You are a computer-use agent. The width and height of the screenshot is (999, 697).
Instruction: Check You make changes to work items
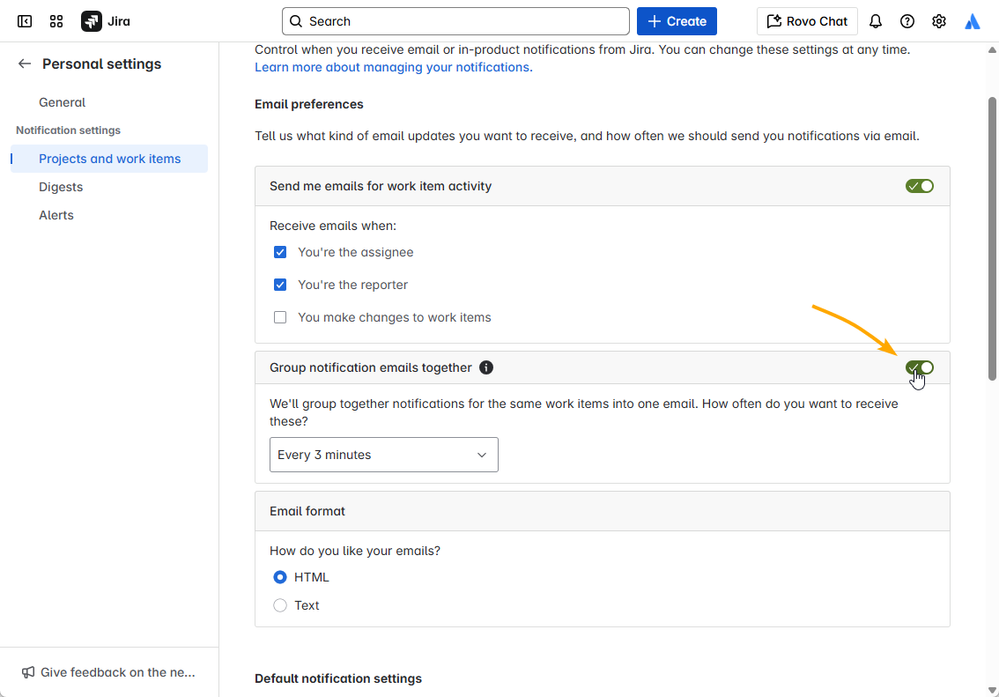(x=280, y=318)
